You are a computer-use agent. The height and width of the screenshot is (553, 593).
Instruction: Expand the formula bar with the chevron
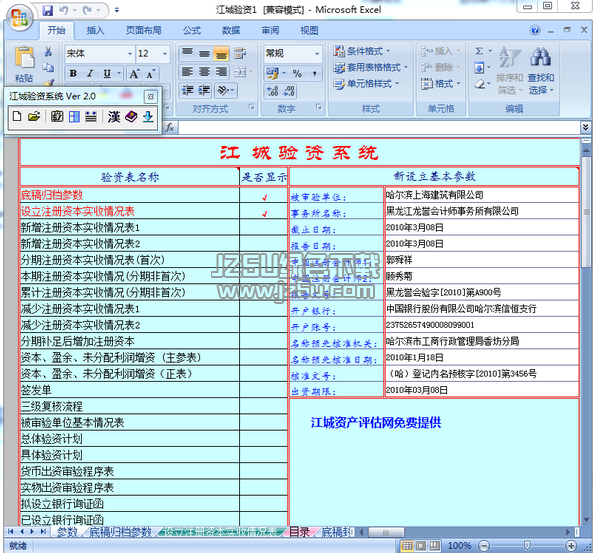tap(585, 127)
